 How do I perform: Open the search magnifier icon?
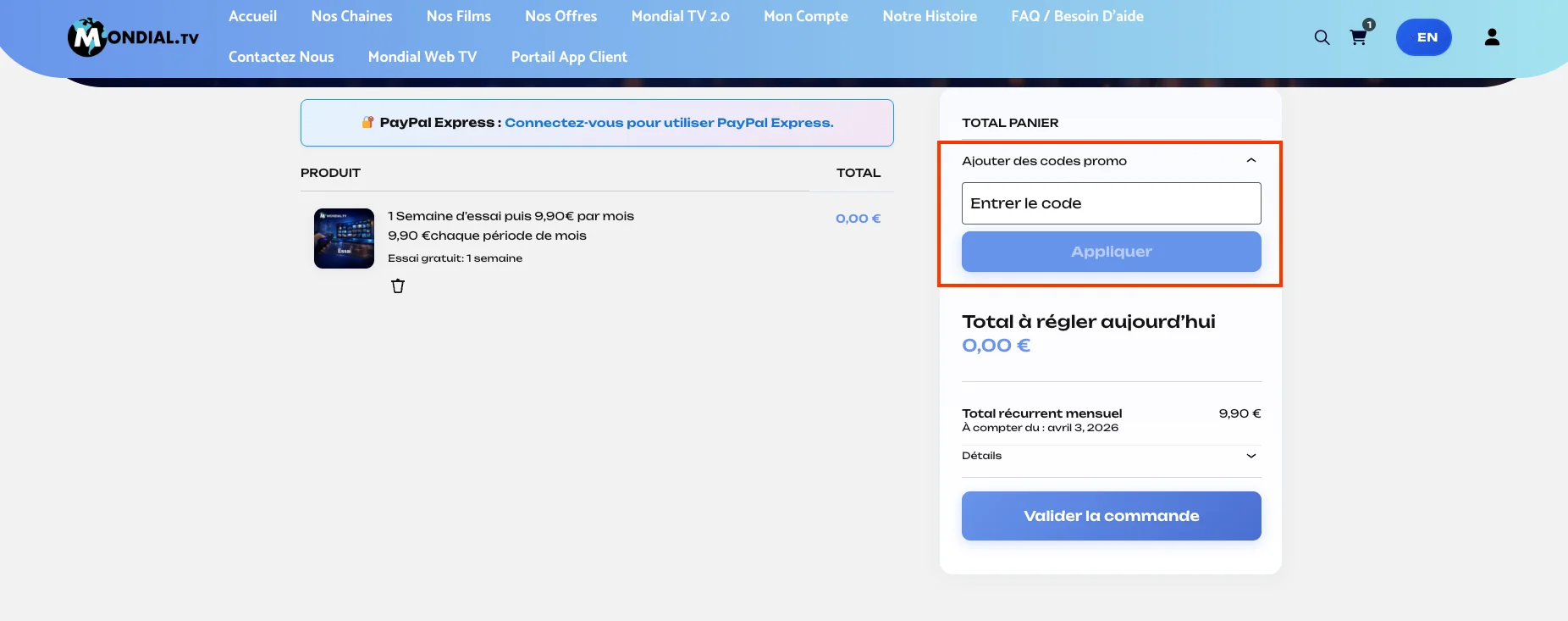(x=1322, y=37)
